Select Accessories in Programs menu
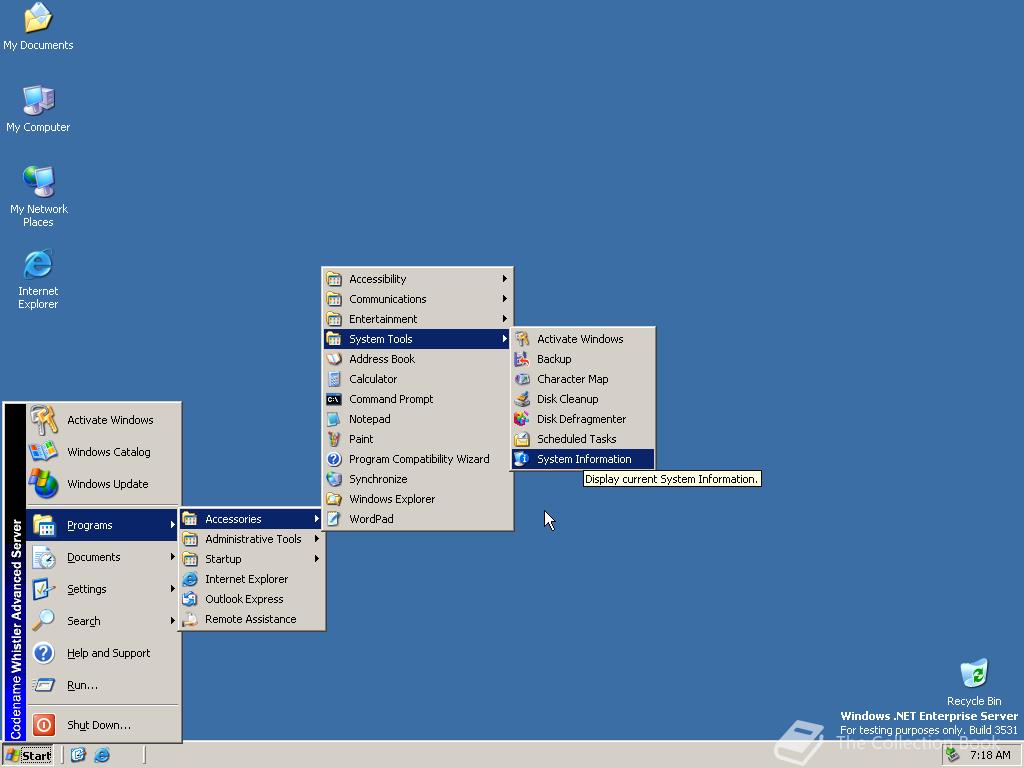Viewport: 1024px width, 768px height. pyautogui.click(x=251, y=519)
